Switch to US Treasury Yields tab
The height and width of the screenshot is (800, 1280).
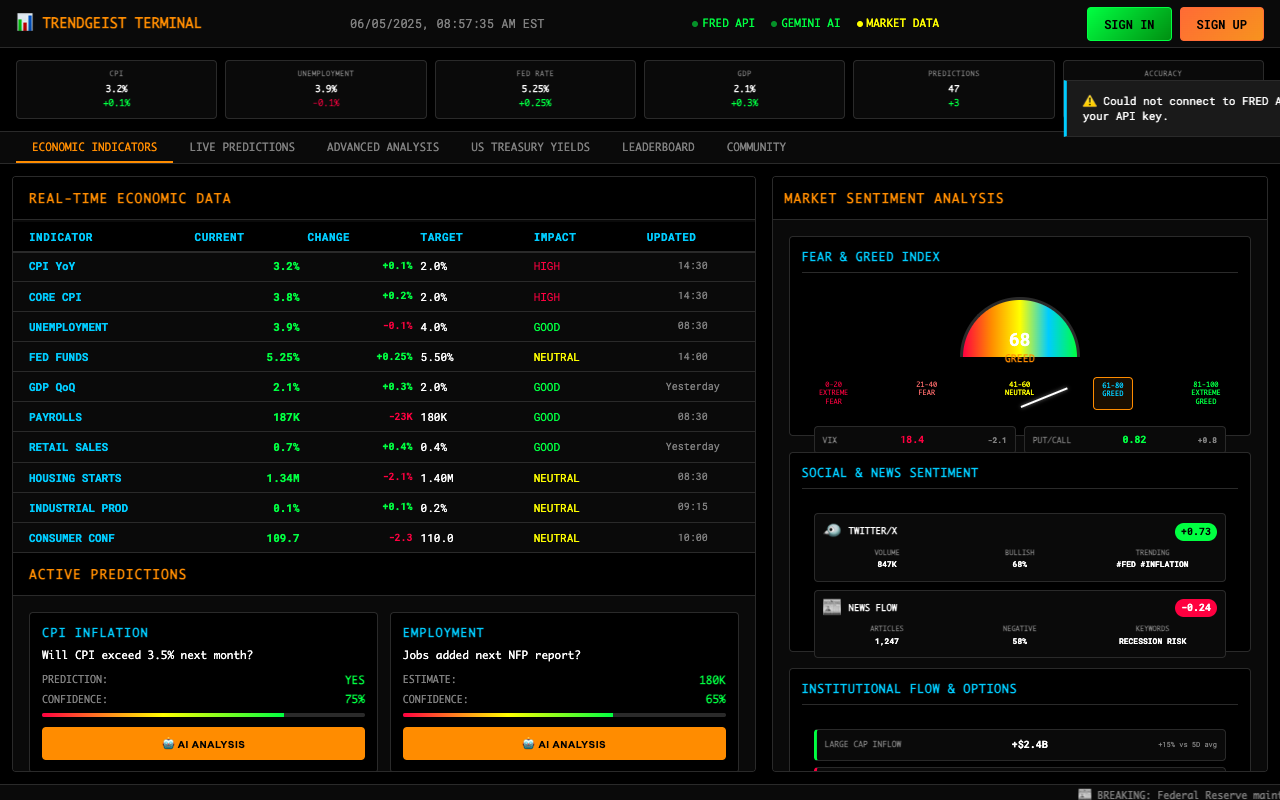click(x=531, y=147)
